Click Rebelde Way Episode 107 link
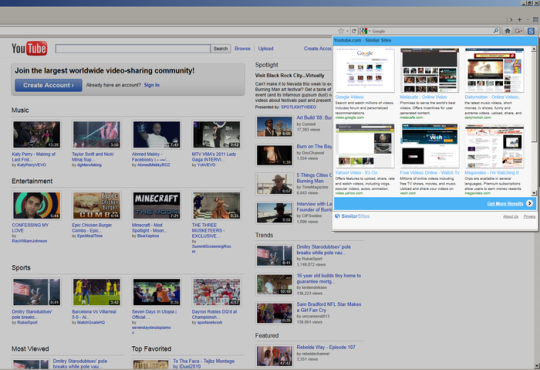Screen dimensions: 540x370 pyautogui.click(x=326, y=347)
